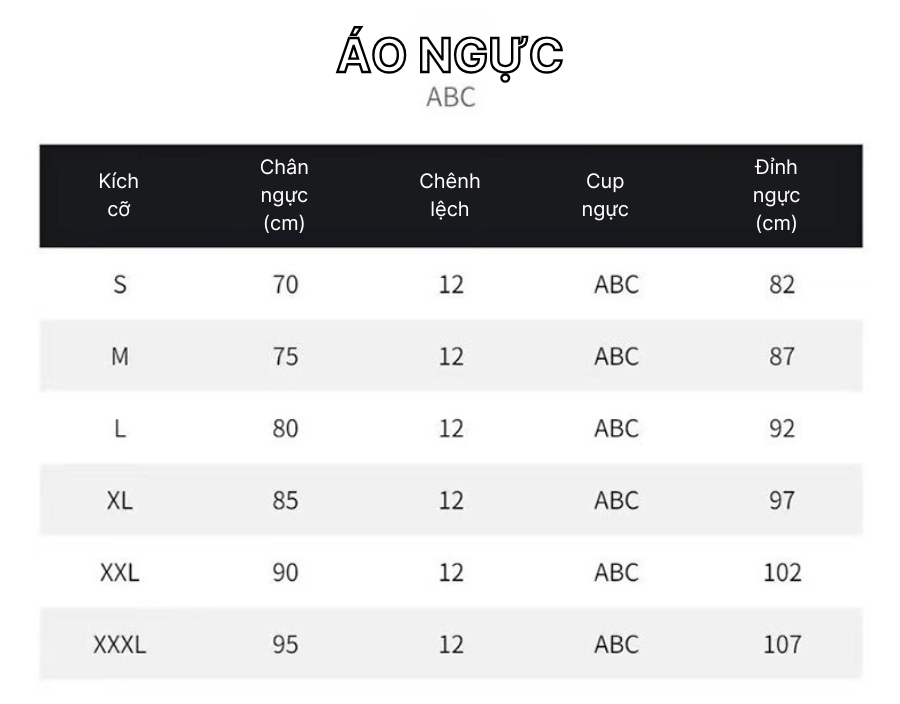The image size is (900, 704).
Task: Select the Đỉnh ngực (cm) column header
Action: pos(776,195)
